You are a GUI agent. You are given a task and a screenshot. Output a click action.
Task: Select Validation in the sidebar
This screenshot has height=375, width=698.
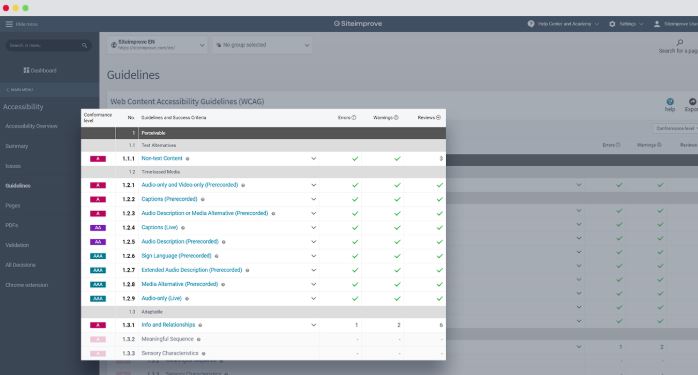[17, 245]
